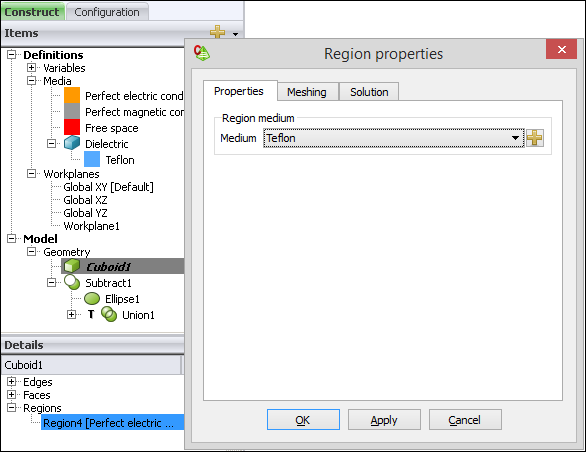Switch to the Solution tab
This screenshot has width=586, height=452.
[369, 92]
